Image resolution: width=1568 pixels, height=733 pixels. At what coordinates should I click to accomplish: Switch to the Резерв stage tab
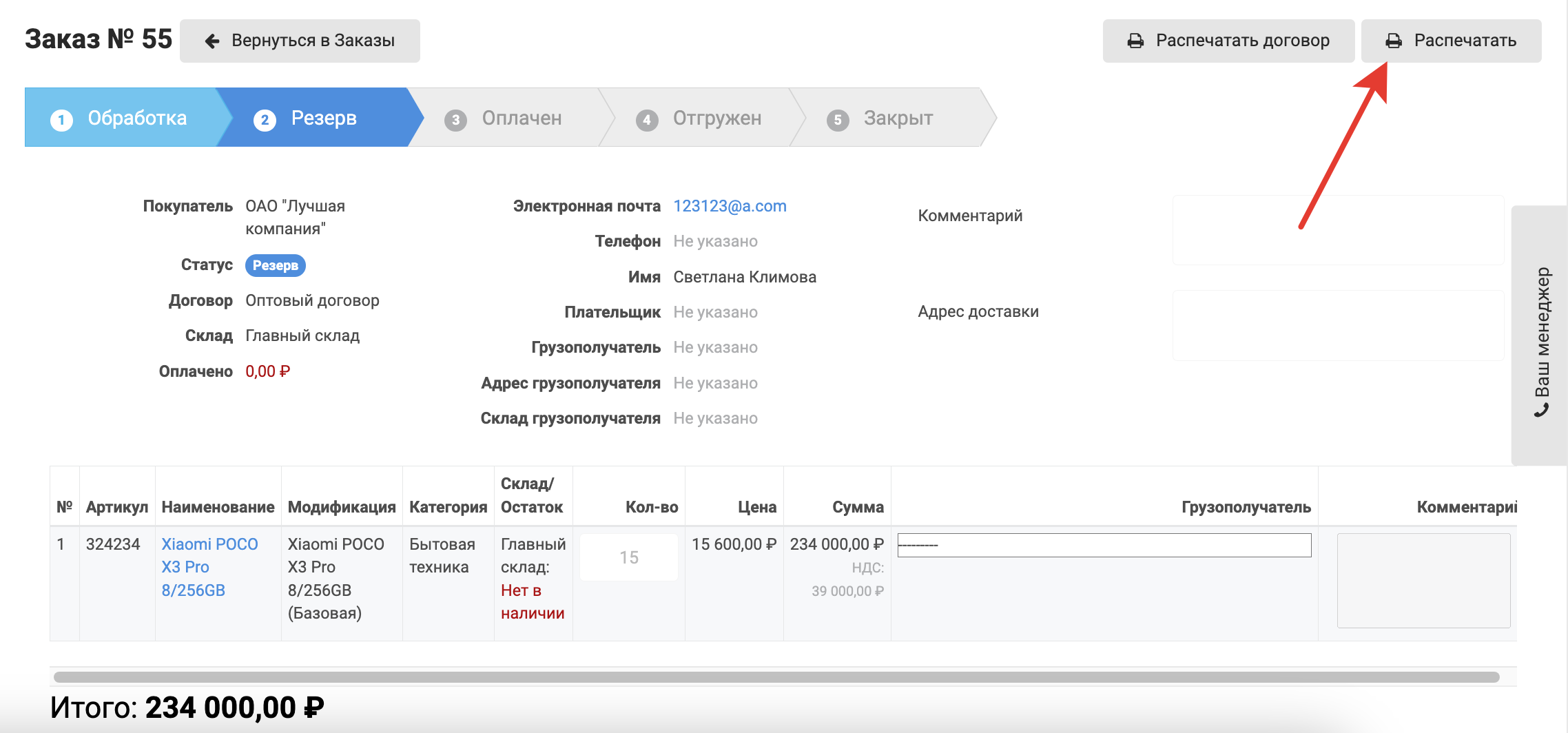click(x=322, y=118)
